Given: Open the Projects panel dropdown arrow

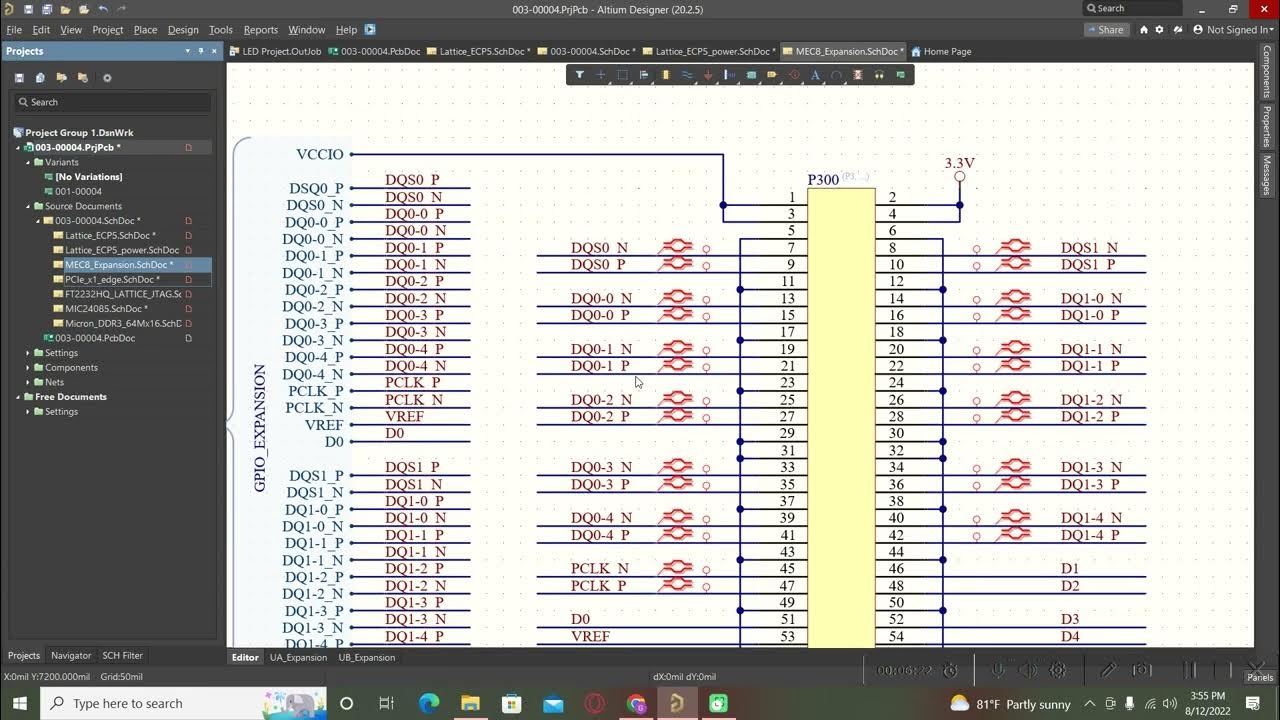Looking at the screenshot, I should [187, 51].
